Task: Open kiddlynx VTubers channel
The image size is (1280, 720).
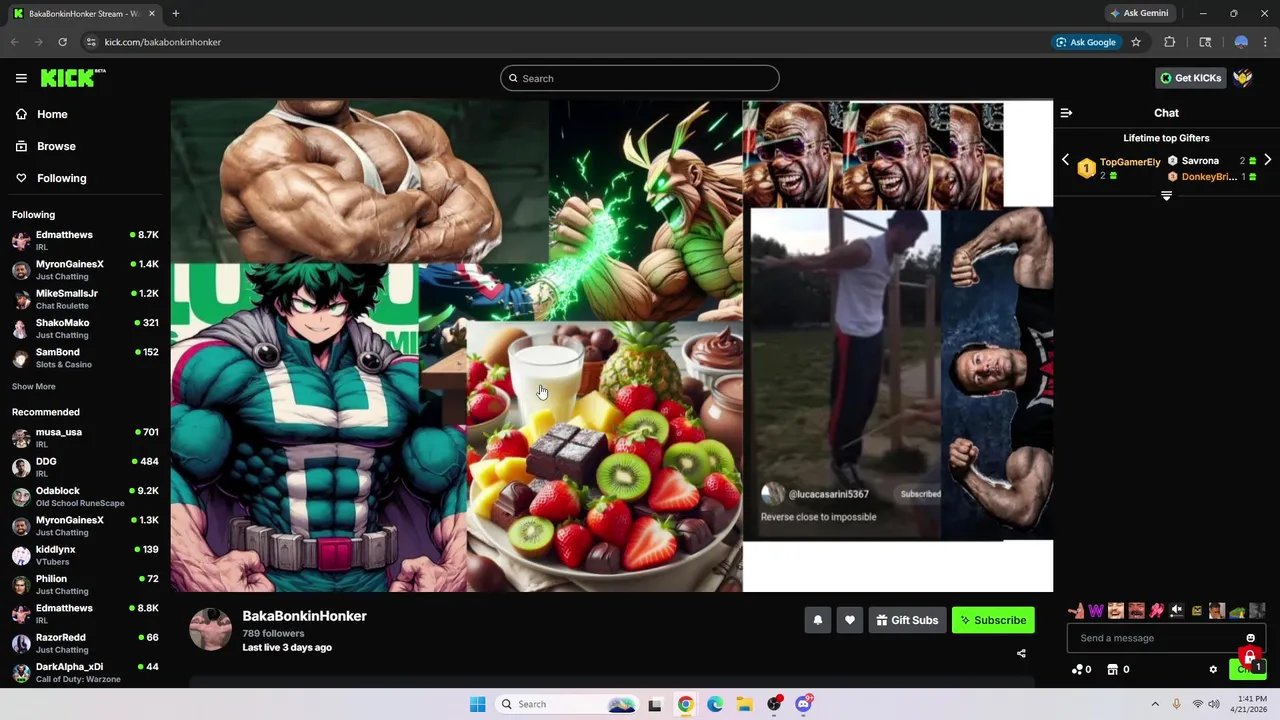Action: click(x=85, y=555)
